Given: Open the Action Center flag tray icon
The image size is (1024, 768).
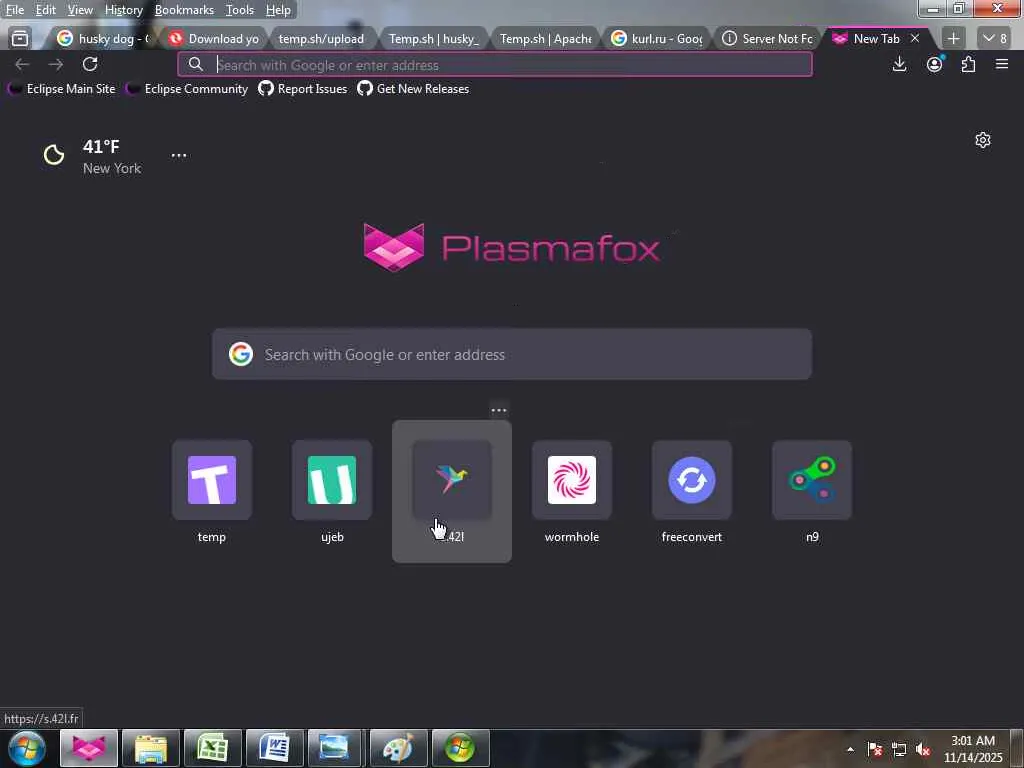Looking at the screenshot, I should (875, 750).
